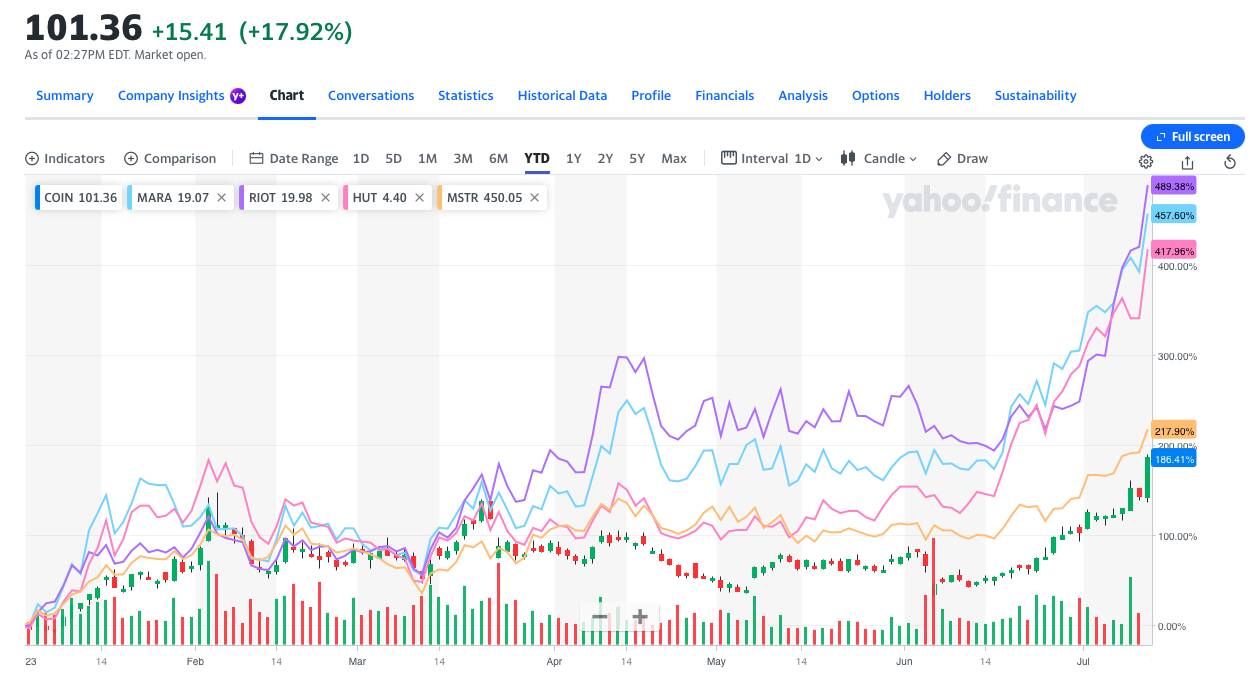This screenshot has height=688, width=1250.
Task: Open the Summary tab
Action: (65, 96)
